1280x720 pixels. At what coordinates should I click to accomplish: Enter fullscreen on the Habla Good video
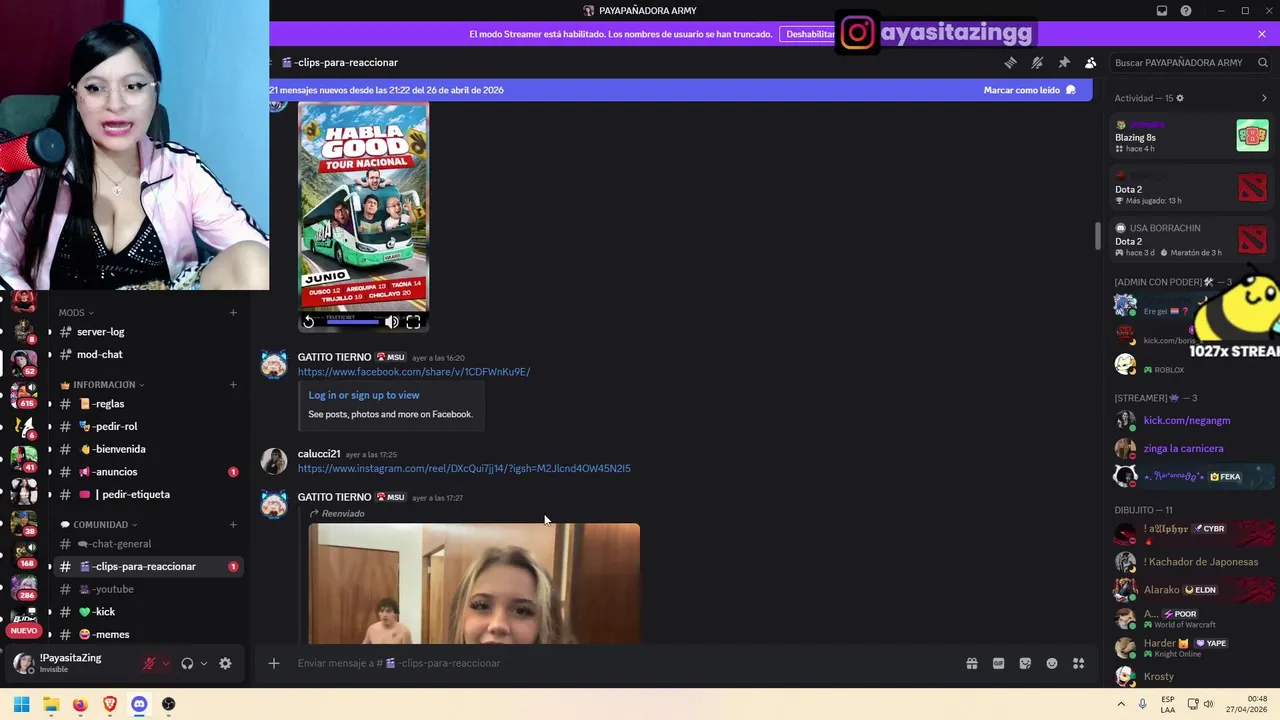pyautogui.click(x=413, y=322)
